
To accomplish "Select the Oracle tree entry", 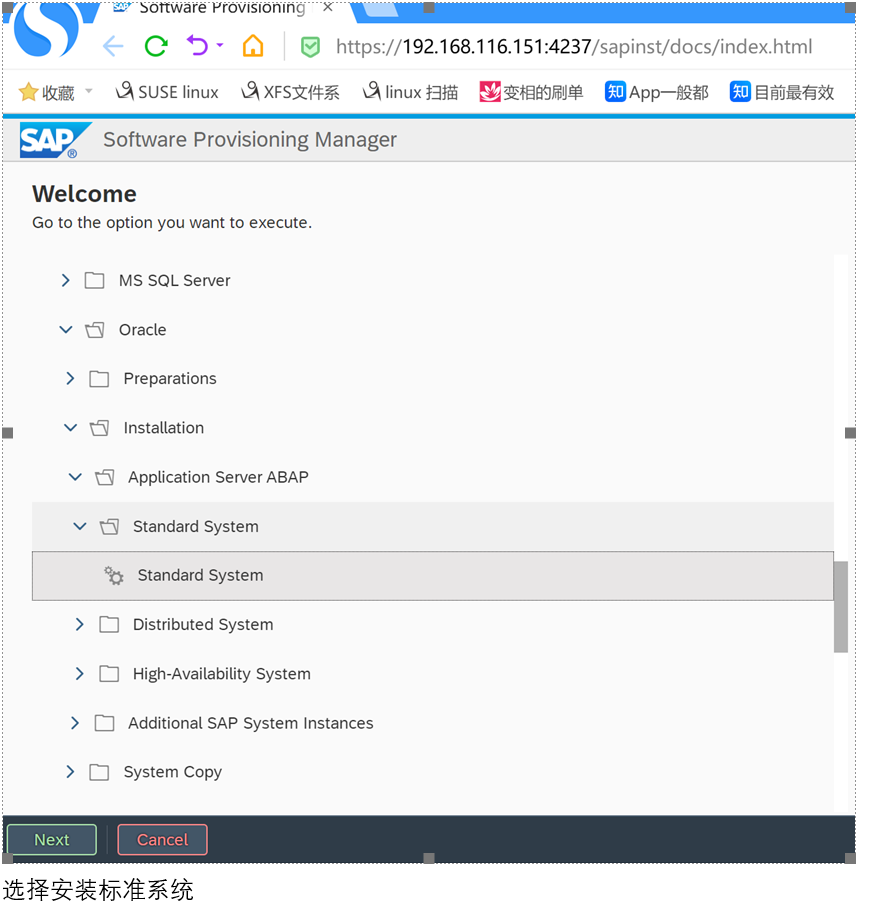I will click(x=142, y=330).
